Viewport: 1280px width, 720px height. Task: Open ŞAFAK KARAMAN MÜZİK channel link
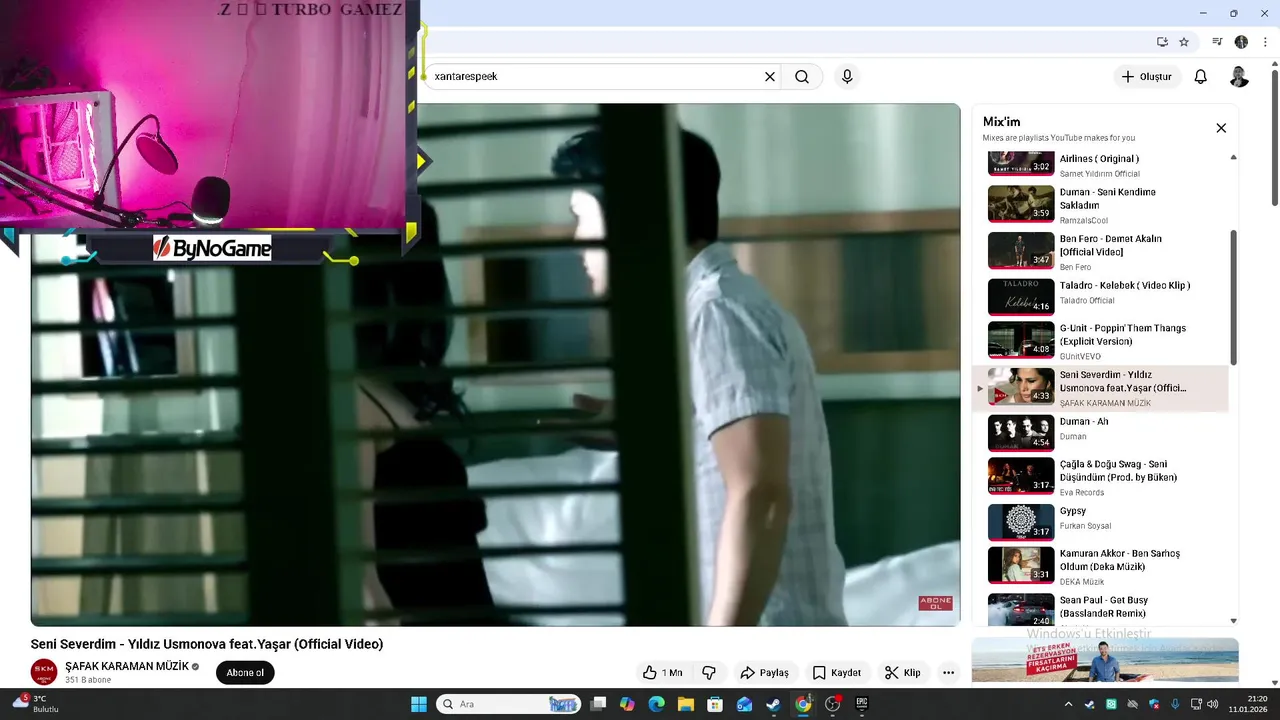127,666
